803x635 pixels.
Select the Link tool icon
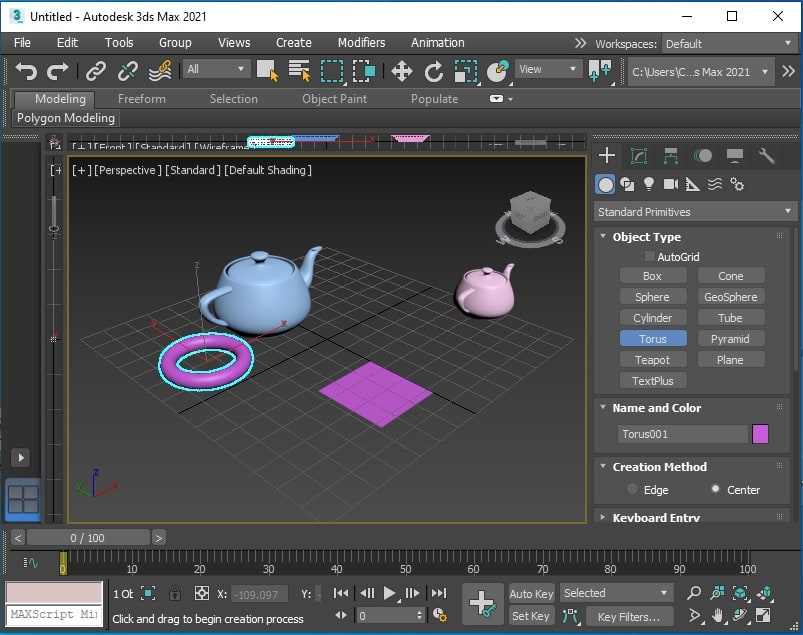(x=96, y=71)
